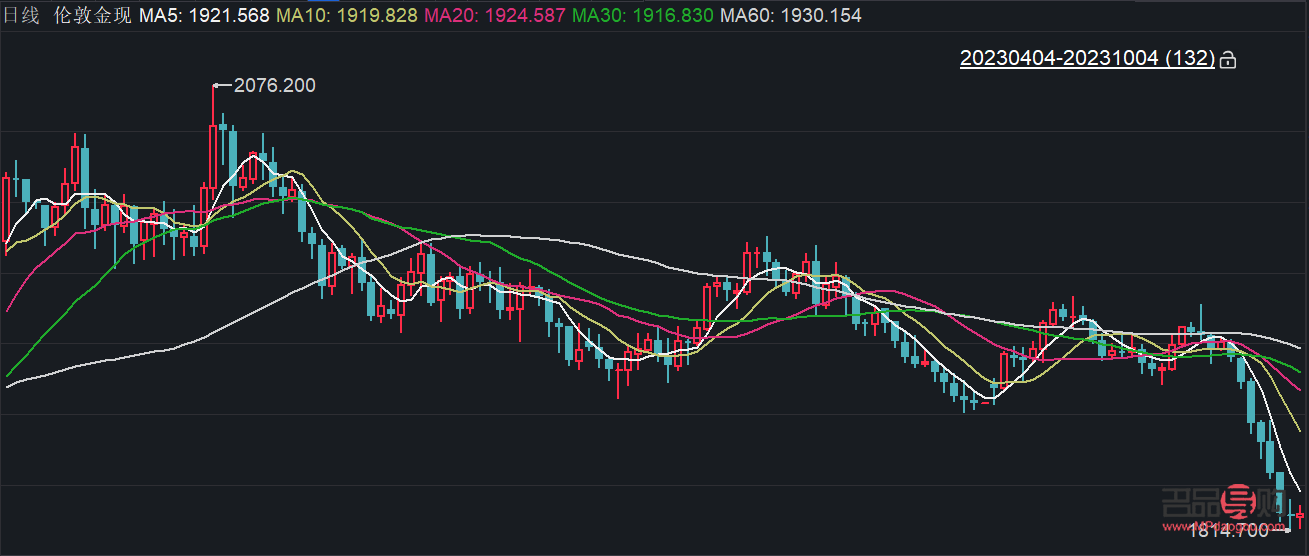Click the 伦敦金现 instrument name
This screenshot has width=1309, height=556.
point(91,16)
